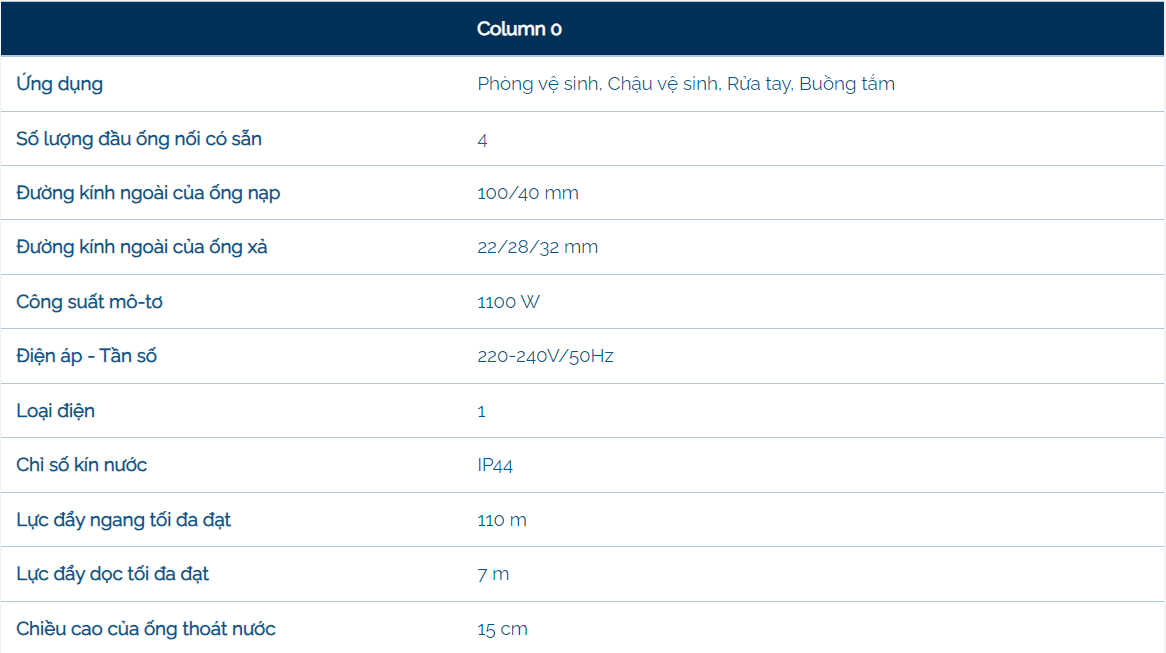Select the "Loại điện" row label
This screenshot has width=1166, height=653.
pyautogui.click(x=56, y=411)
